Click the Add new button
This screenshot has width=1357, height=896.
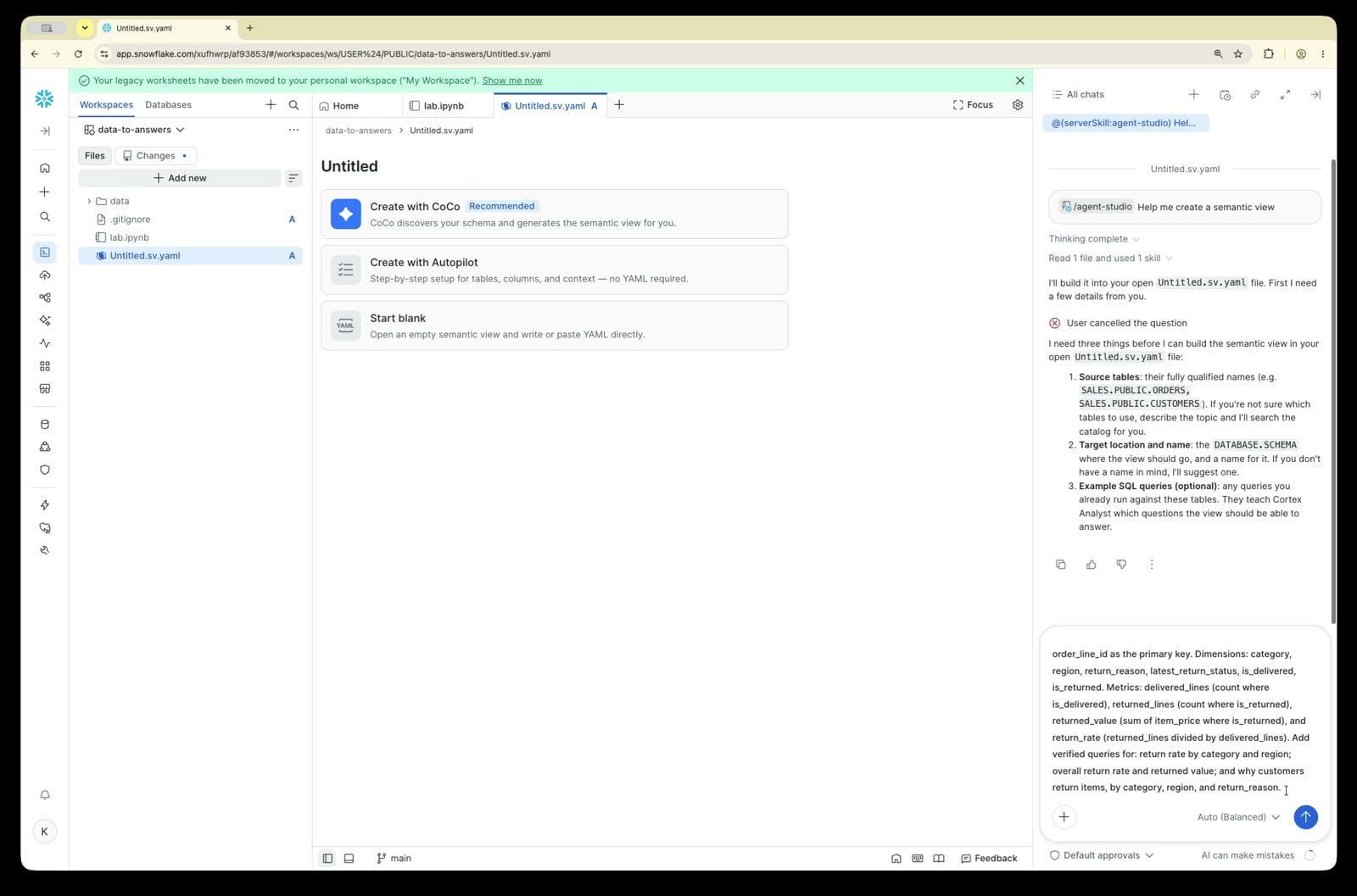[180, 178]
